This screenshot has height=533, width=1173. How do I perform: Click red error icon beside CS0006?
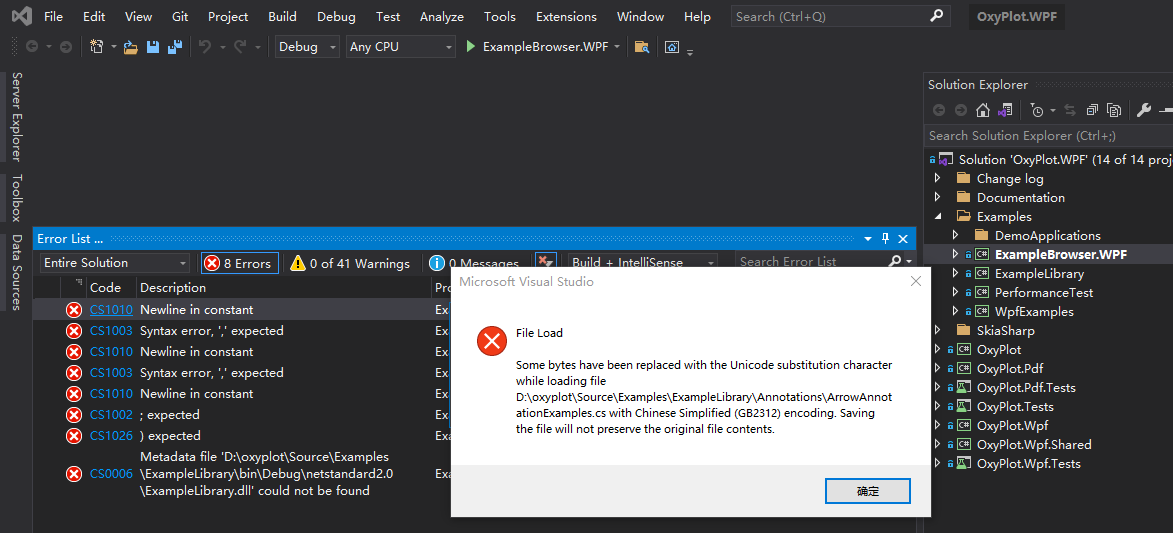(73, 474)
